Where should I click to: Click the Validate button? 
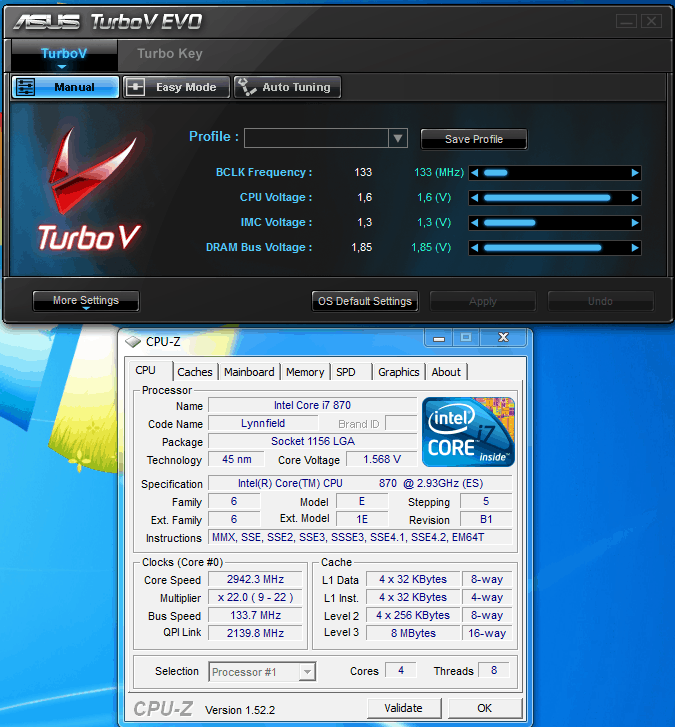[403, 708]
